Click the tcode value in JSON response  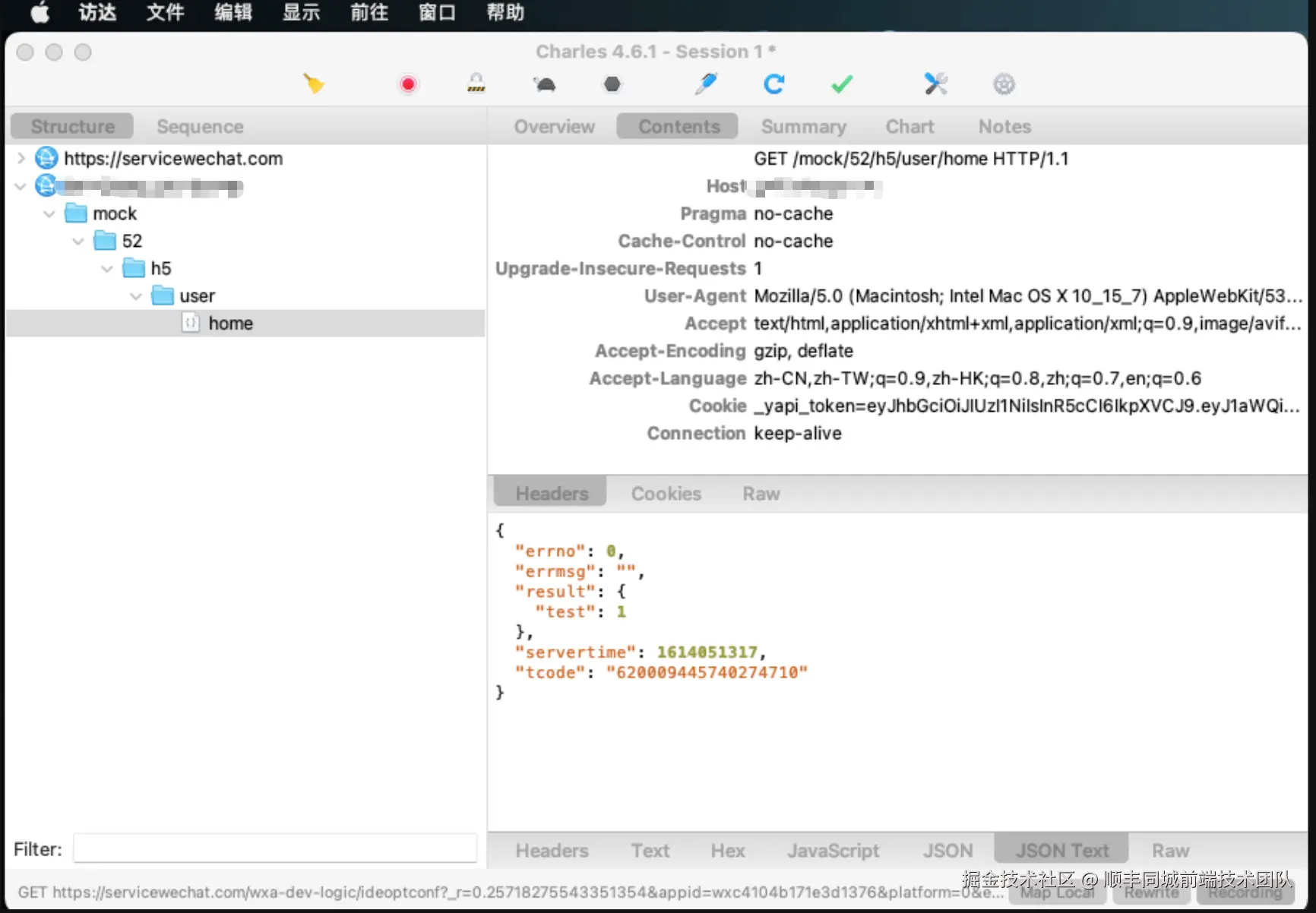pos(707,672)
